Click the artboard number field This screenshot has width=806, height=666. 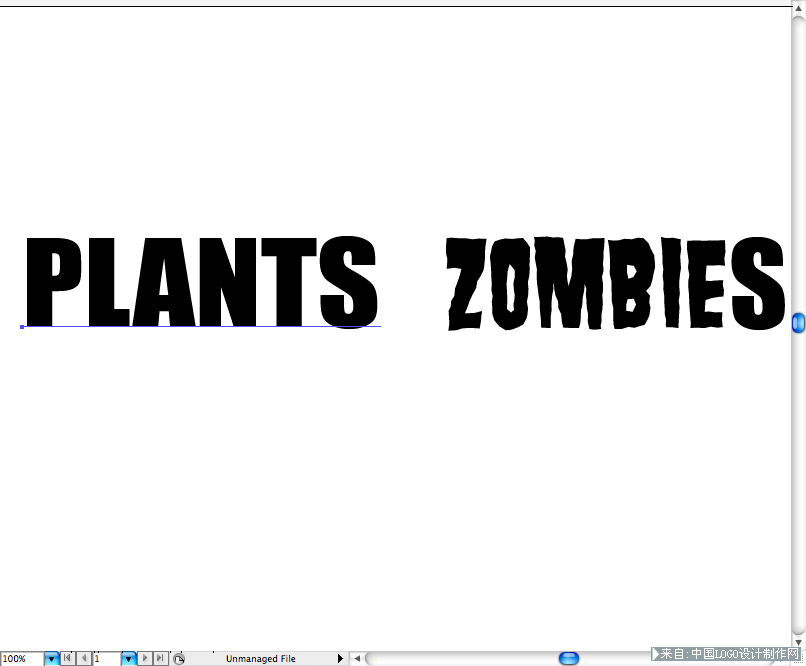tap(107, 659)
